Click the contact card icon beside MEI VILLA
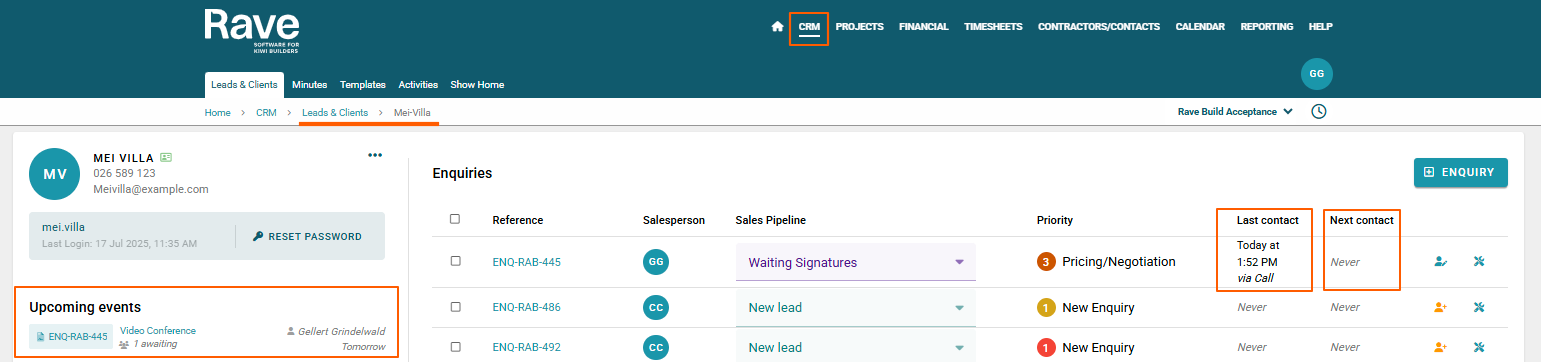The height and width of the screenshot is (362, 1541). (166, 157)
